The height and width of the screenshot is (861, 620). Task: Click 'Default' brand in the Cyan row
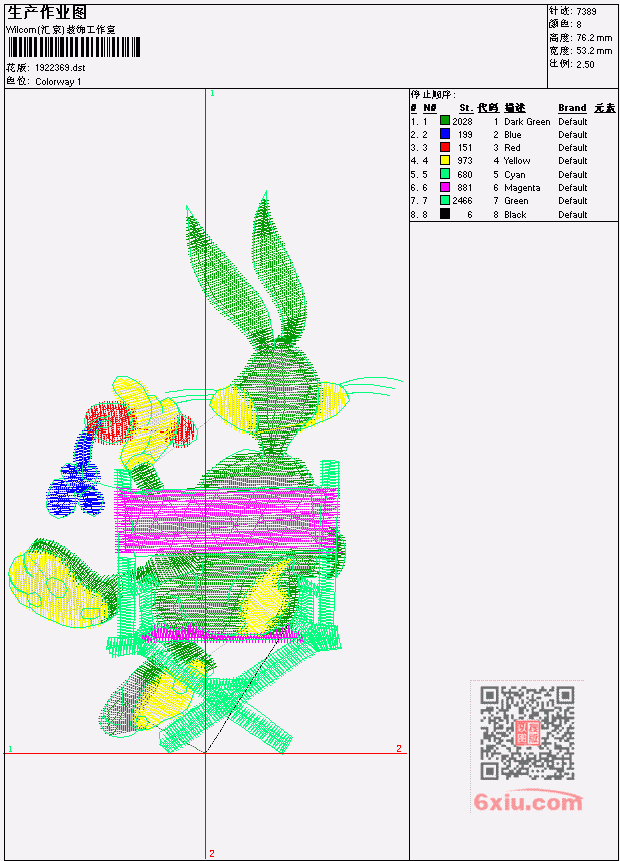[572, 175]
